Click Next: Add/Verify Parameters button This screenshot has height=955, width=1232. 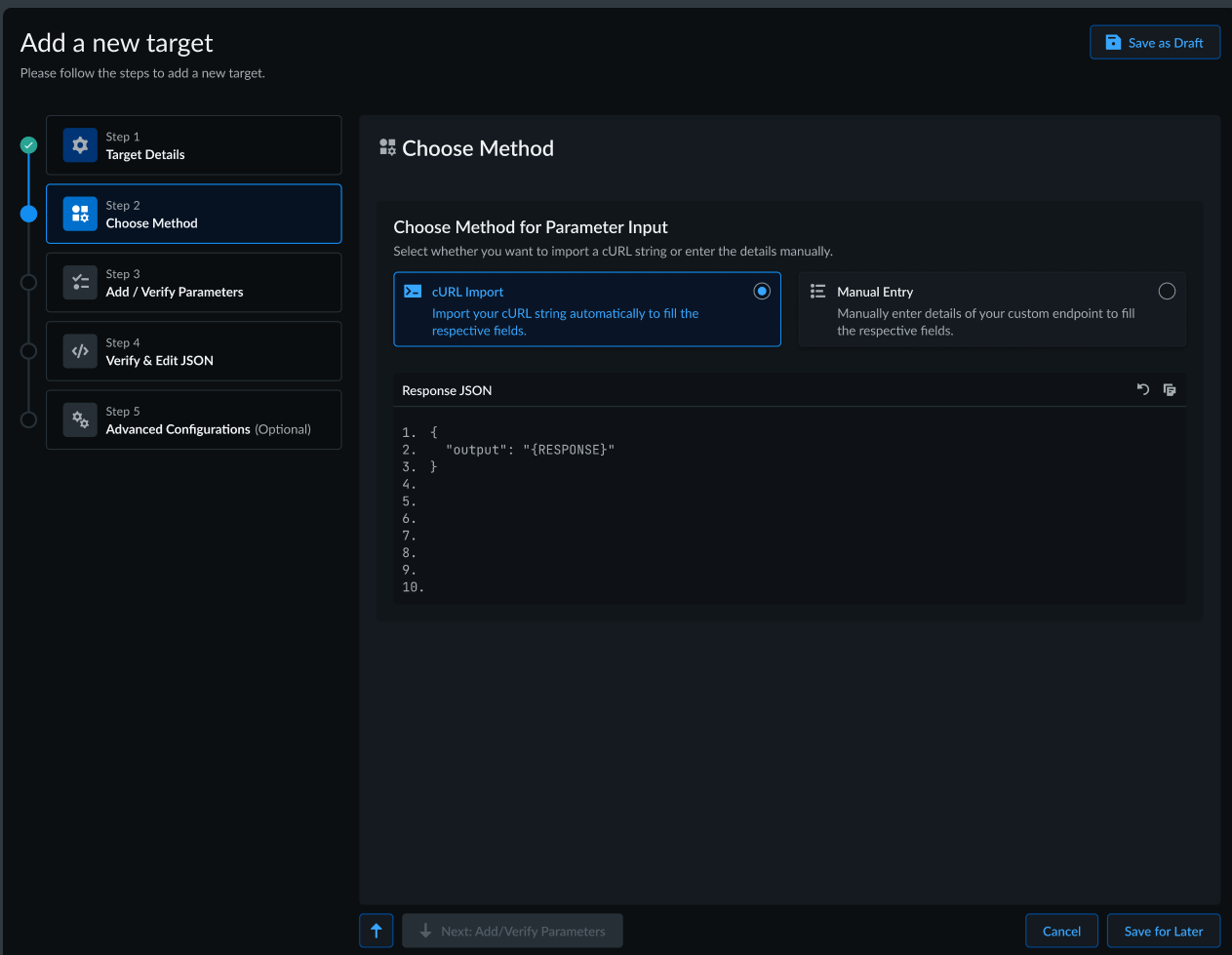[x=512, y=931]
